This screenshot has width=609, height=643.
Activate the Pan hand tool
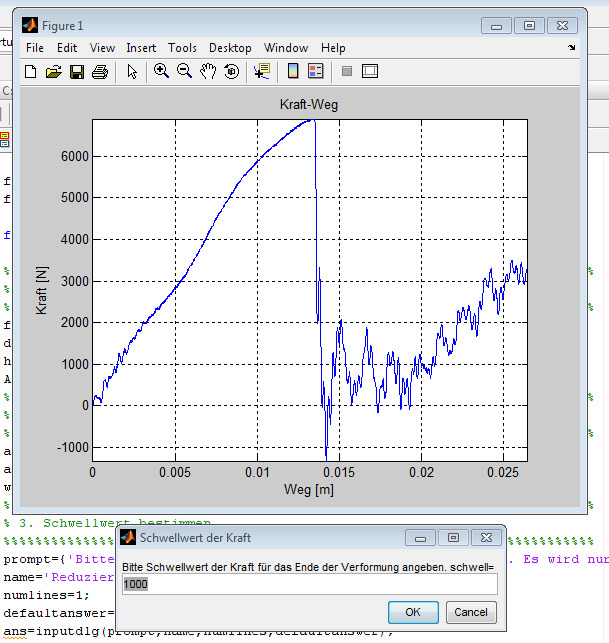point(208,71)
